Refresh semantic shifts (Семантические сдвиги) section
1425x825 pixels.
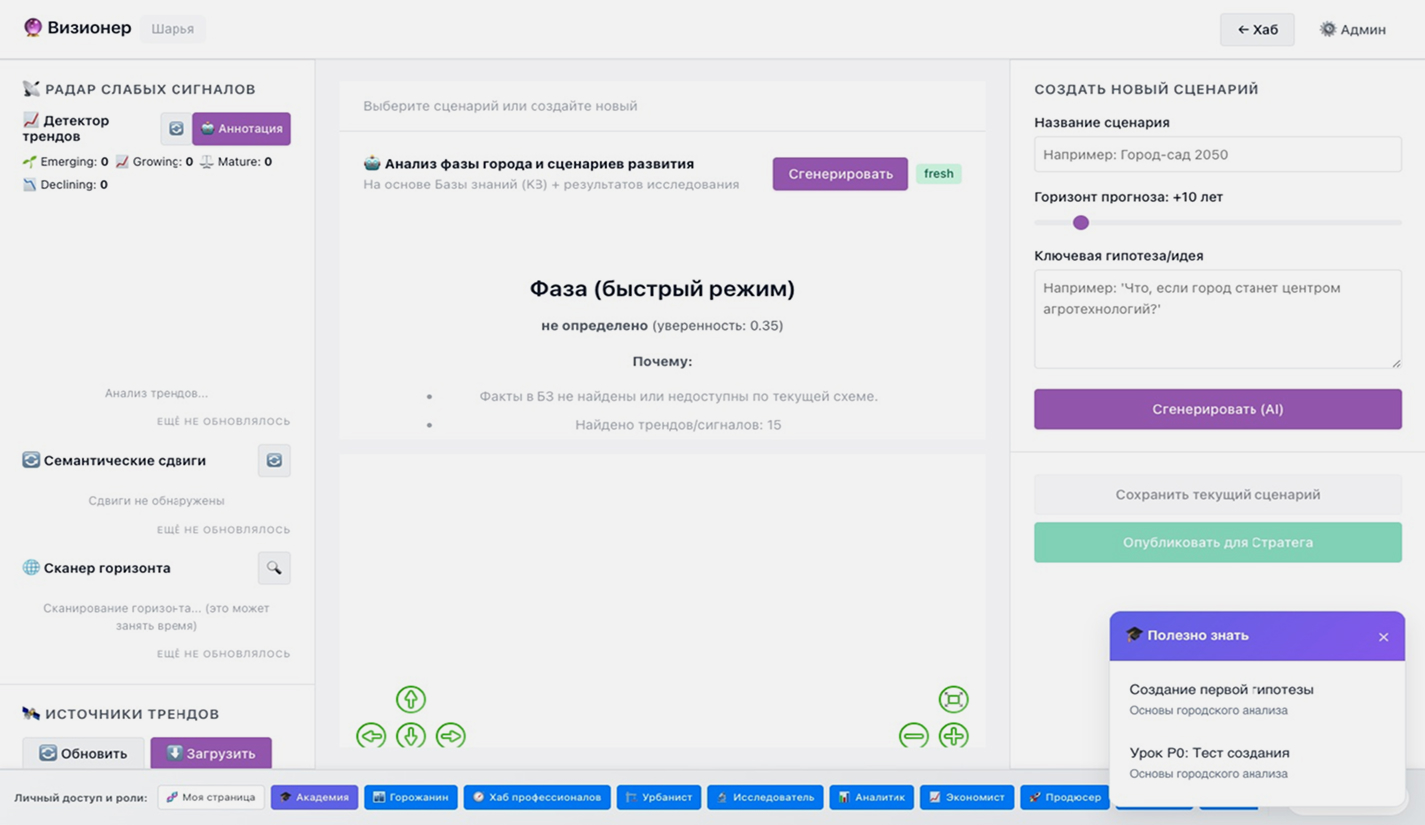coord(274,460)
